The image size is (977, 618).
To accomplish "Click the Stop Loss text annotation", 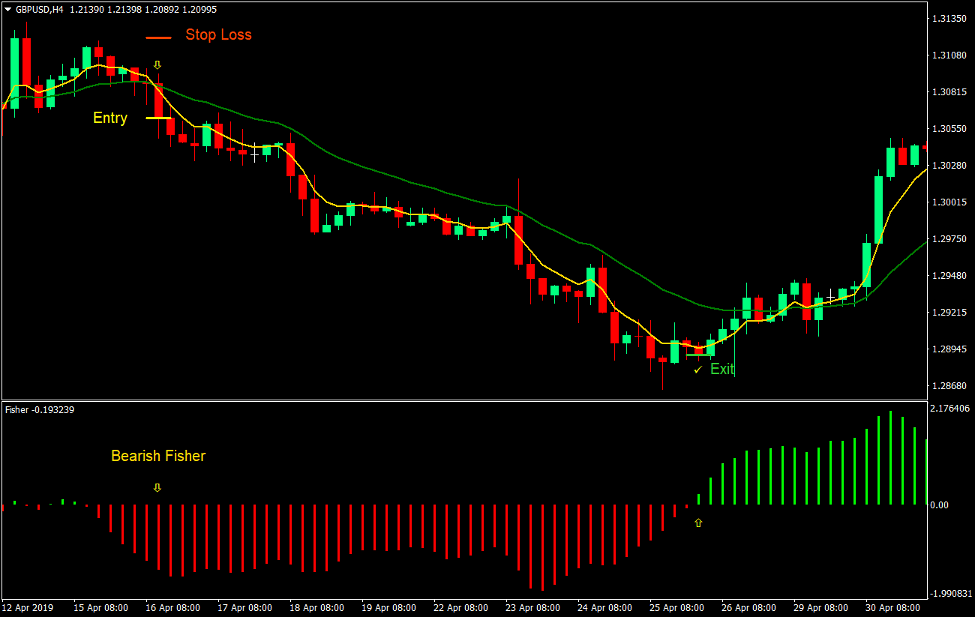I will tap(219, 35).
